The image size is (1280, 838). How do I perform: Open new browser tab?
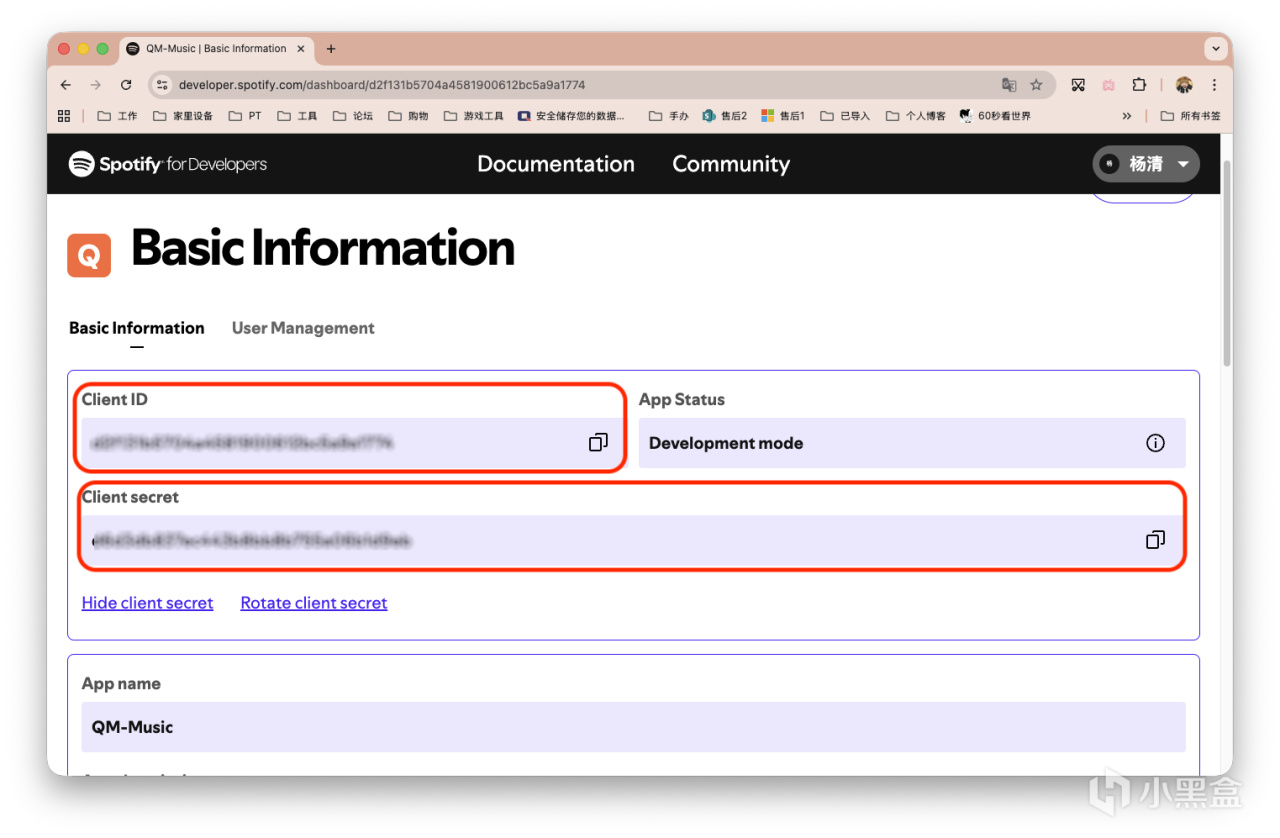point(331,49)
